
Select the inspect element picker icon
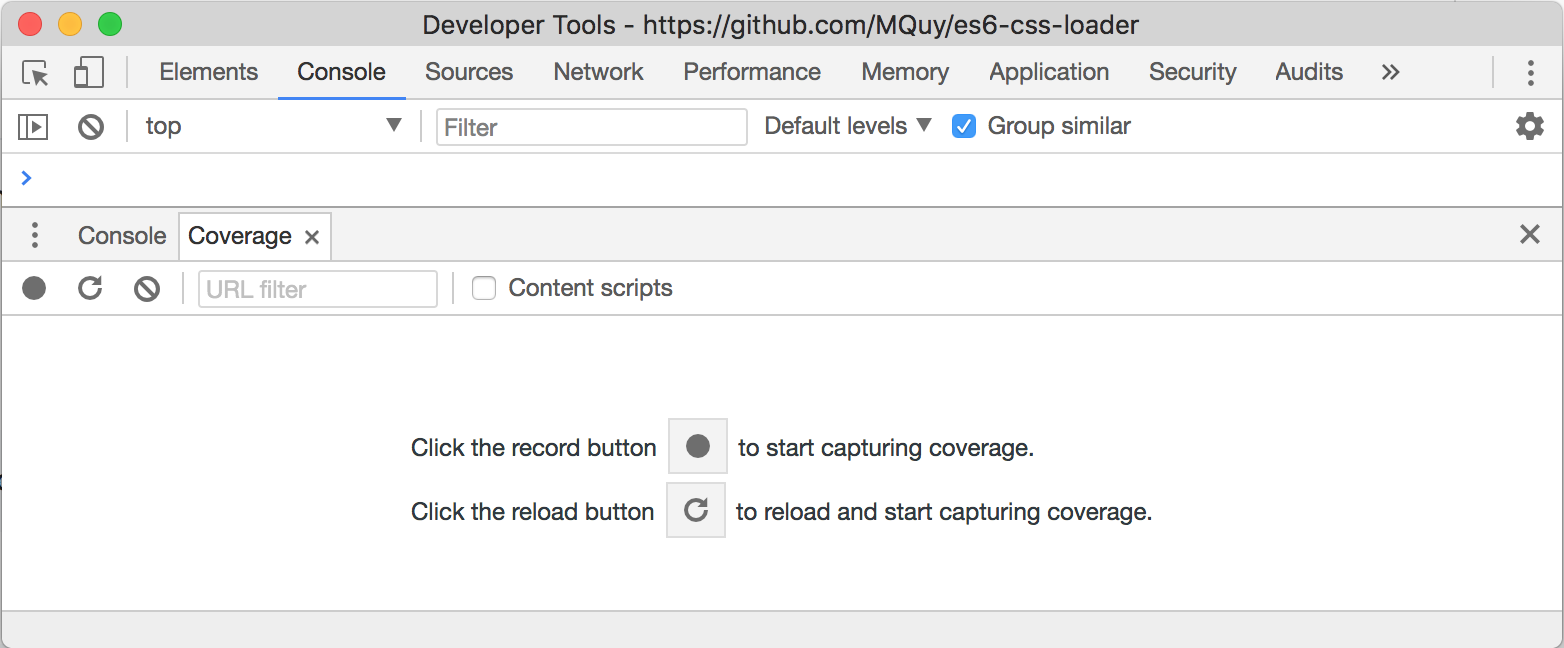[x=36, y=73]
